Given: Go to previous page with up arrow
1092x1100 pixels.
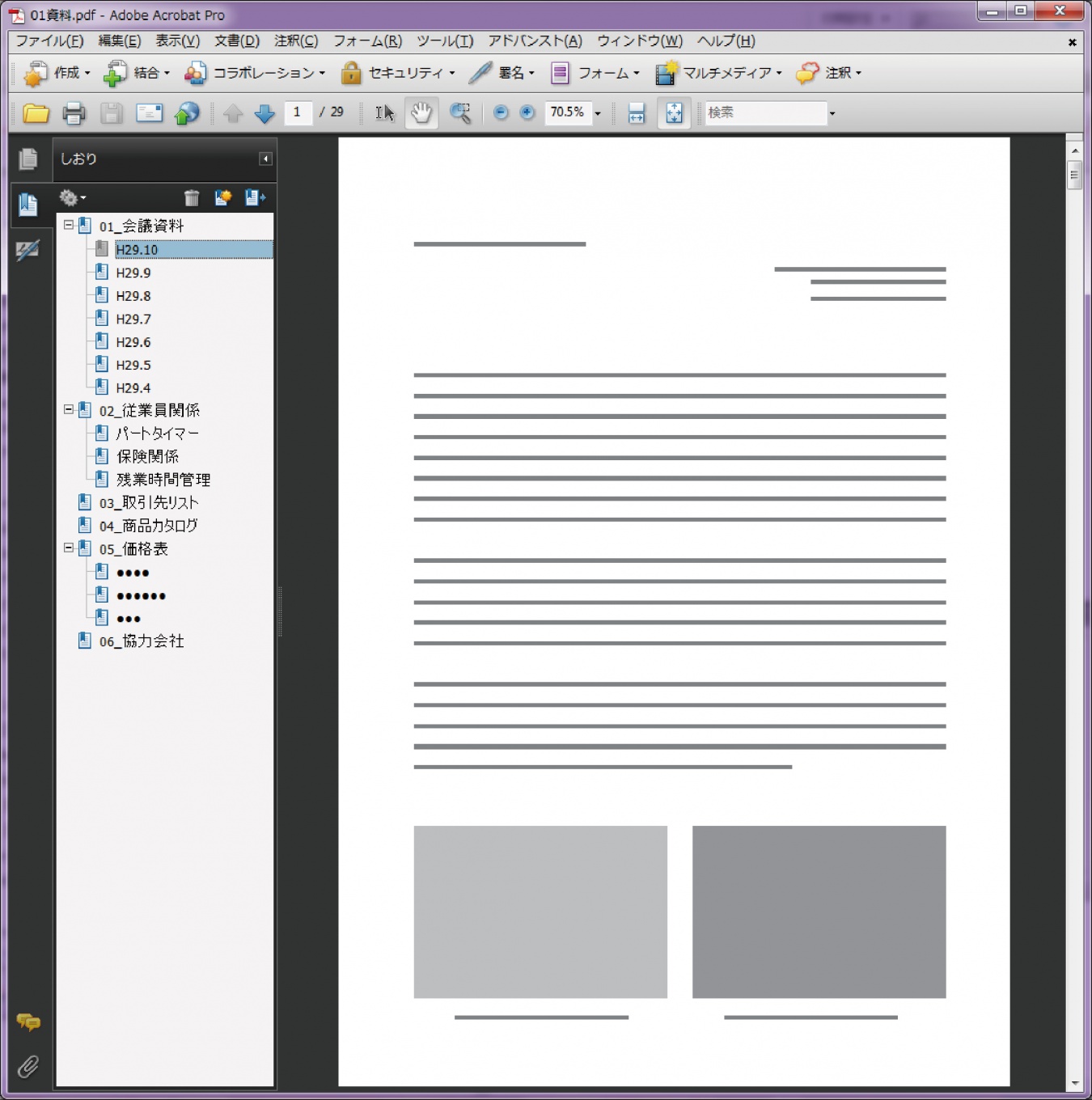Looking at the screenshot, I should coord(233,113).
